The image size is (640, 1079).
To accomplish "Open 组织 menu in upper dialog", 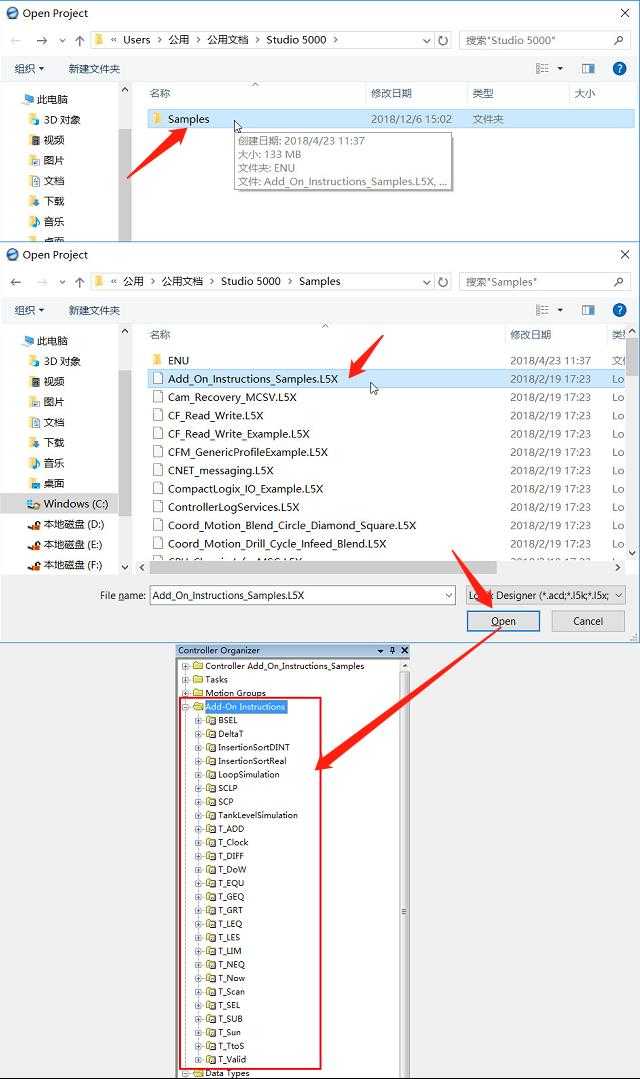I will click(x=29, y=69).
